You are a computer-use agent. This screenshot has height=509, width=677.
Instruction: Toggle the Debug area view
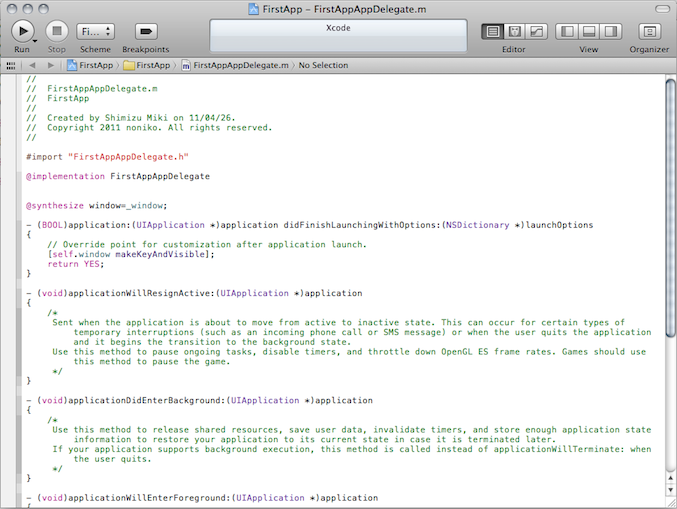click(x=589, y=32)
